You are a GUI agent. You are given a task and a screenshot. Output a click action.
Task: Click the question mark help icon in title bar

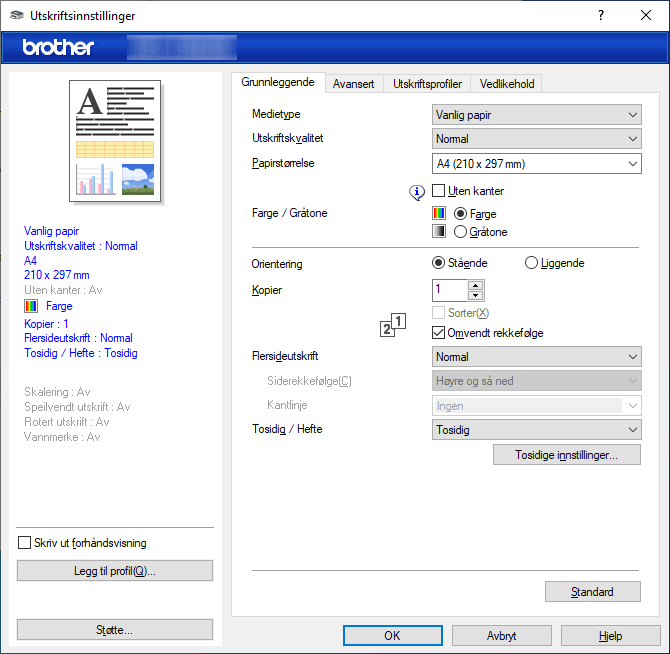point(600,16)
